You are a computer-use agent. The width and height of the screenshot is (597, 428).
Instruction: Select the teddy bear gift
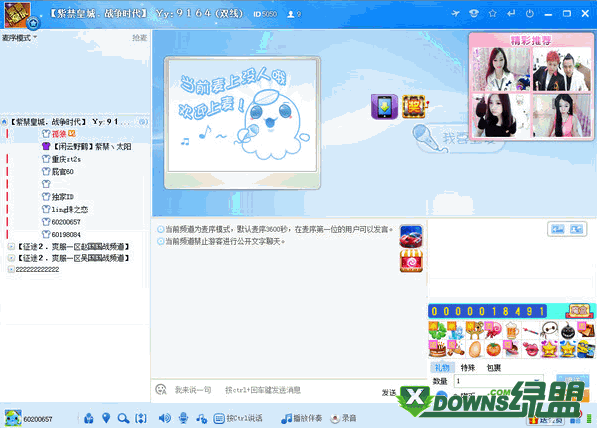[474, 331]
